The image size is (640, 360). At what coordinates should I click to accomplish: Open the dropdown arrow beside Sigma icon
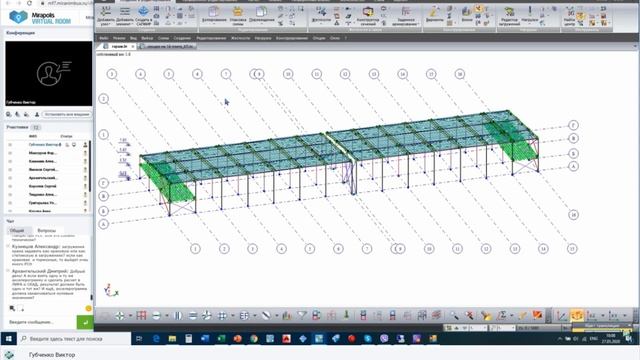(x=512, y=316)
